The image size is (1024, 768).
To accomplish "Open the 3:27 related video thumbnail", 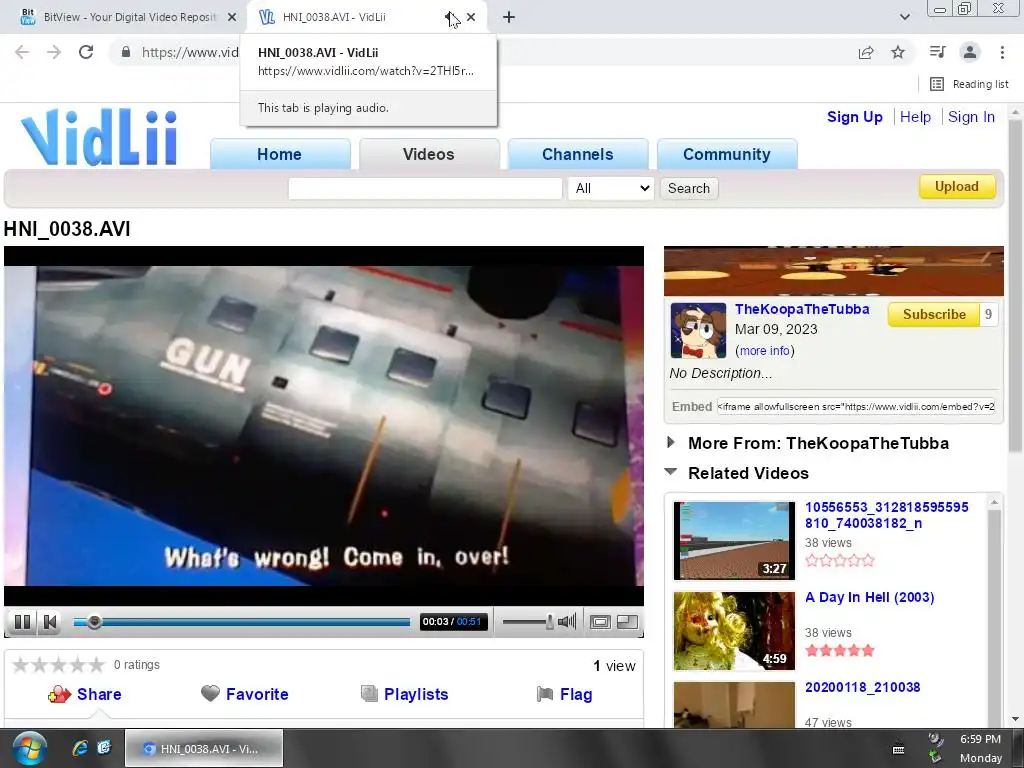I will coord(734,541).
